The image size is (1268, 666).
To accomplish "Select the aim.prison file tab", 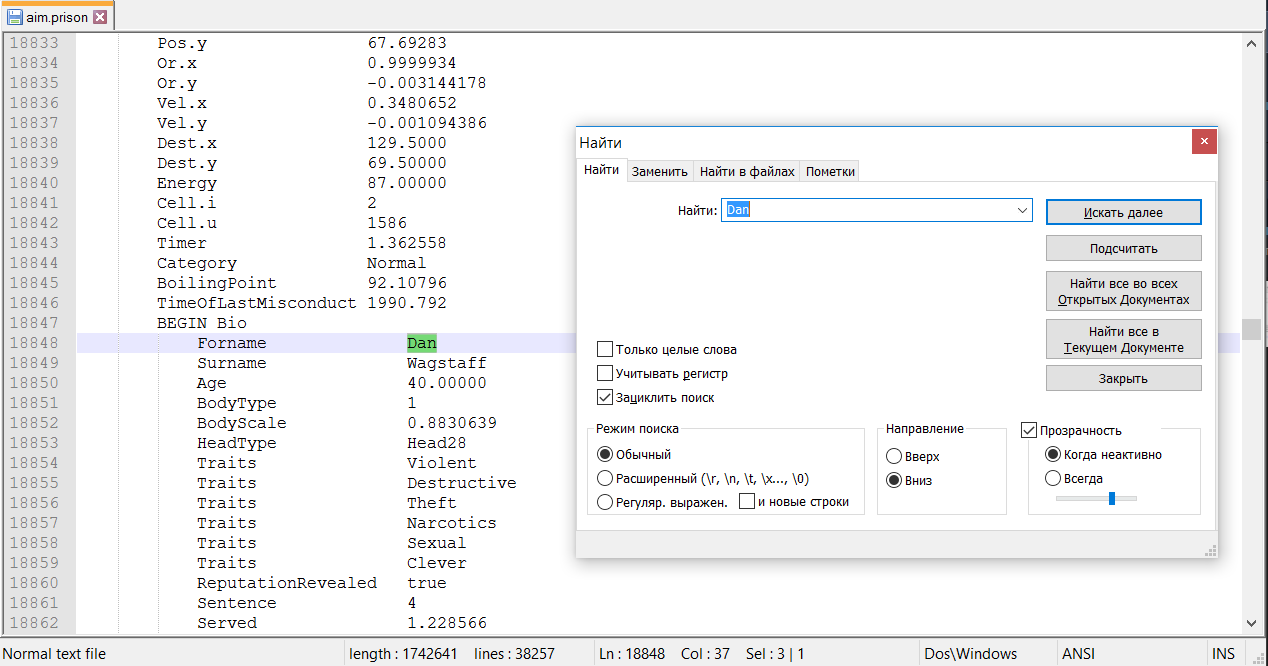I will (57, 17).
